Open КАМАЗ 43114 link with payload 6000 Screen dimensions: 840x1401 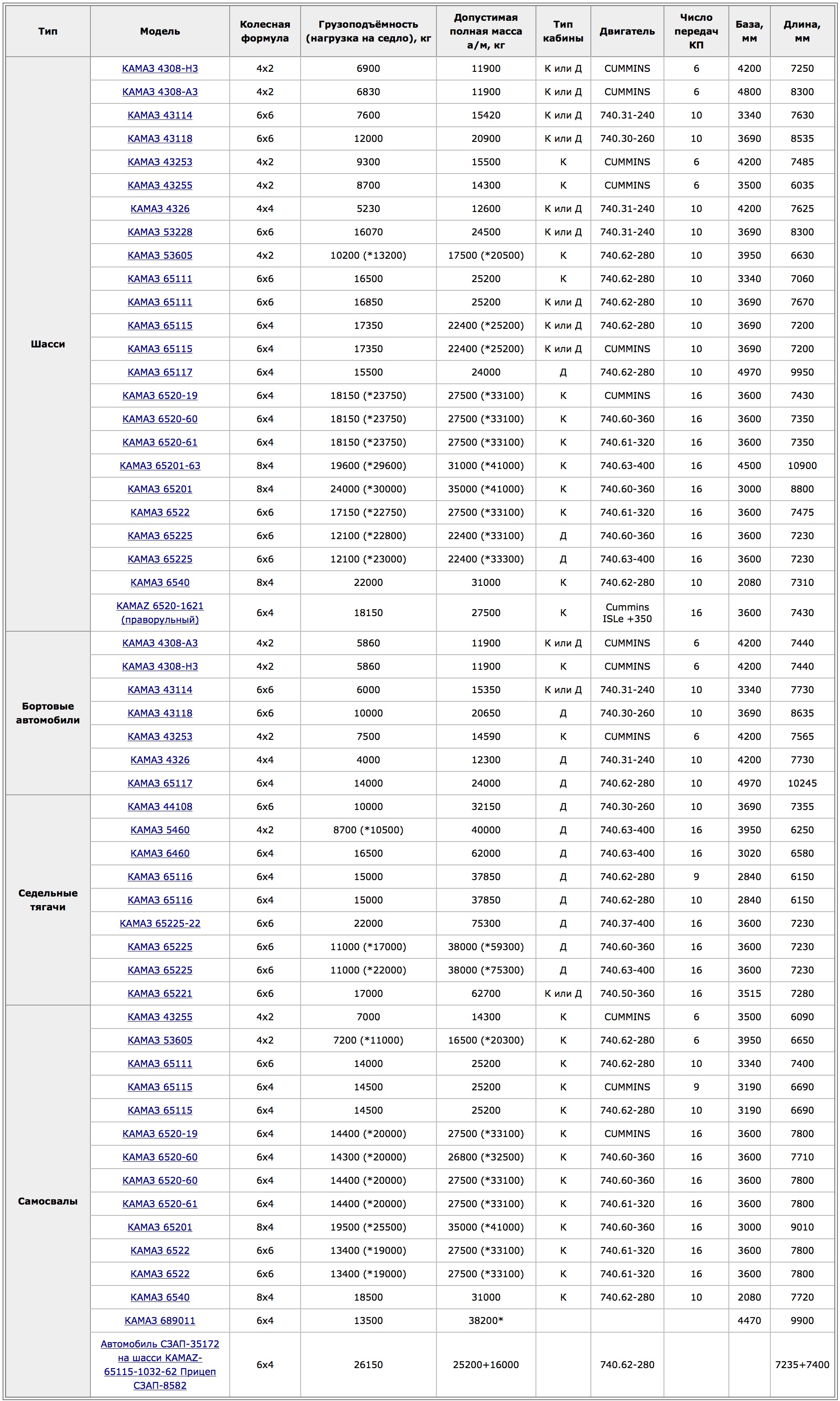tap(160, 690)
